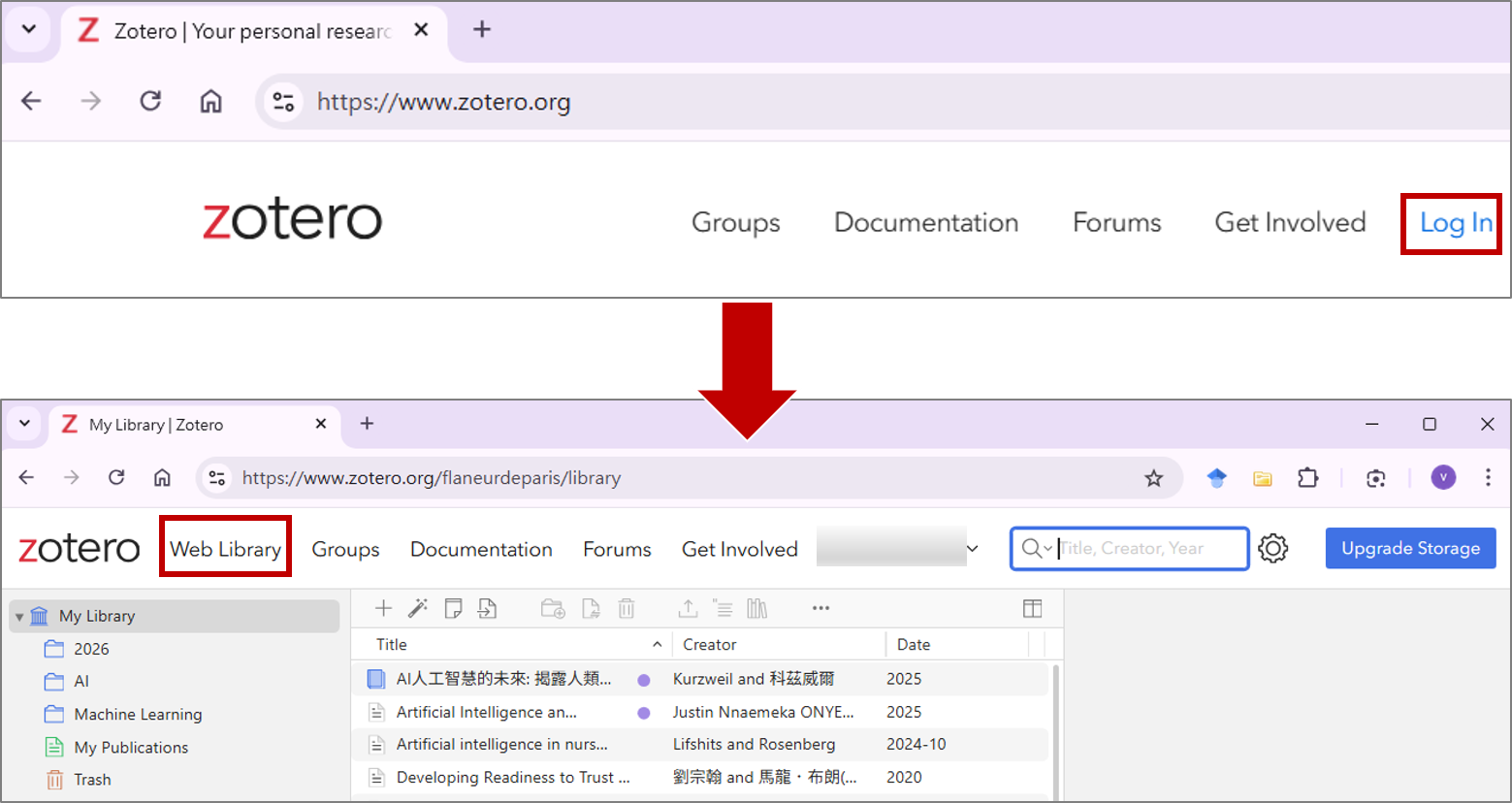This screenshot has height=803, width=1512.
Task: Bookmark this page with the star icon
Action: click(1153, 478)
